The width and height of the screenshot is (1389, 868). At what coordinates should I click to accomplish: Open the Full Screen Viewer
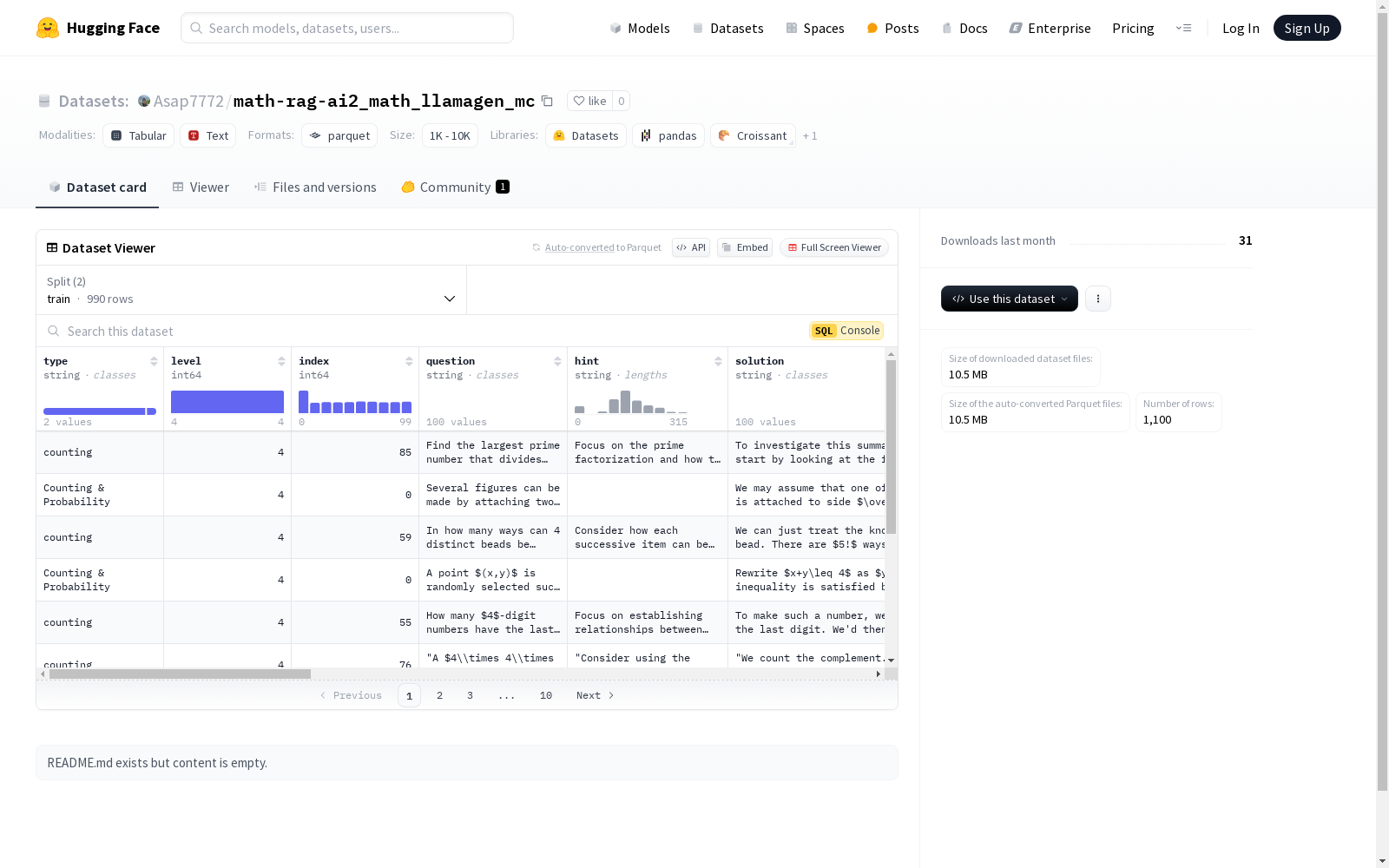click(x=834, y=247)
